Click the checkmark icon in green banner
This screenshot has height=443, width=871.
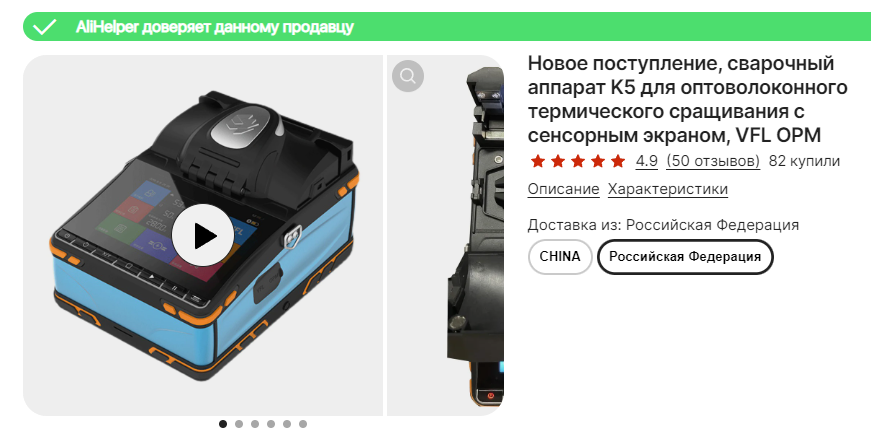pos(44,27)
